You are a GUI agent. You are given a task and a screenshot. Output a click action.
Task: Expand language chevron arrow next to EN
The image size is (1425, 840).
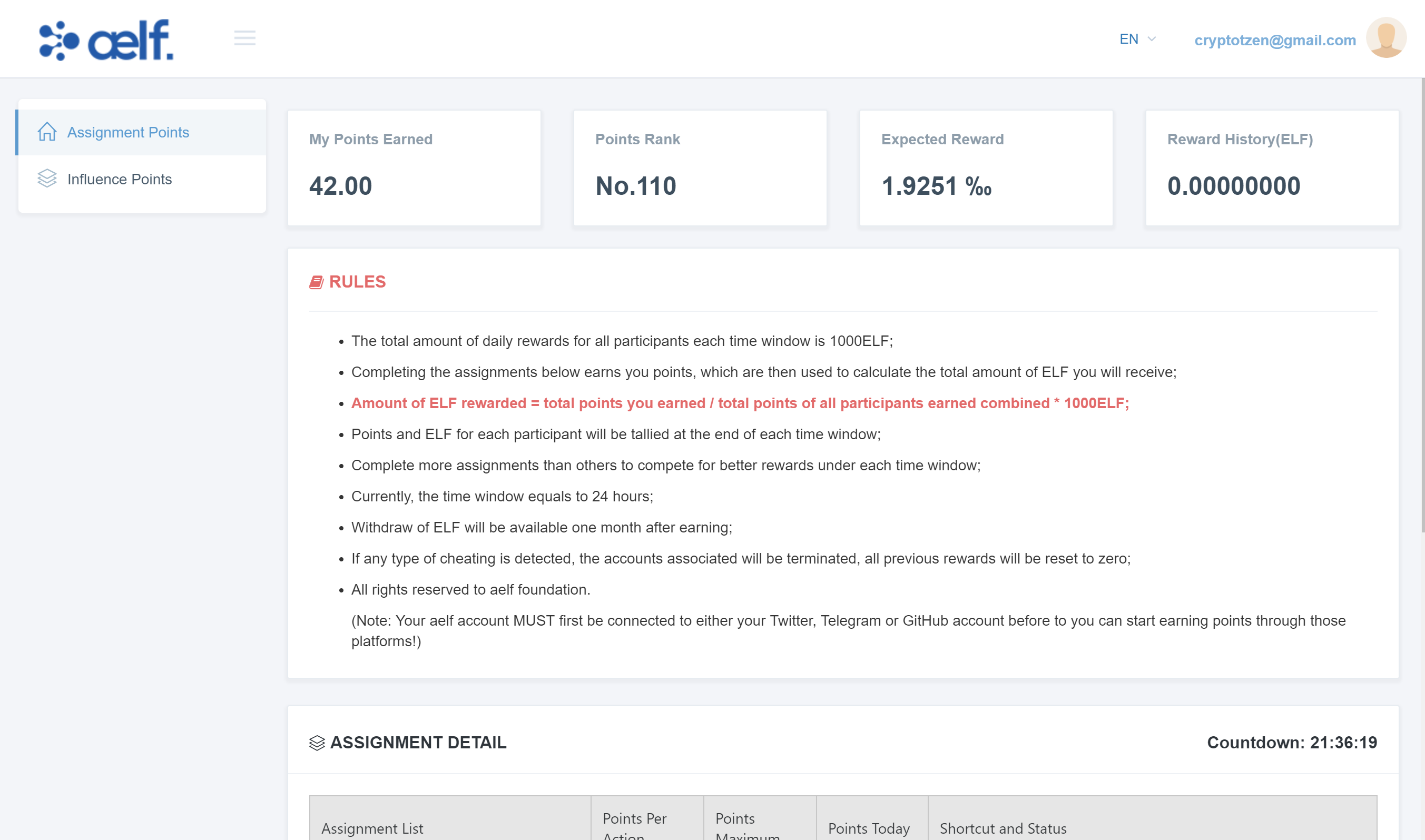coord(1152,39)
